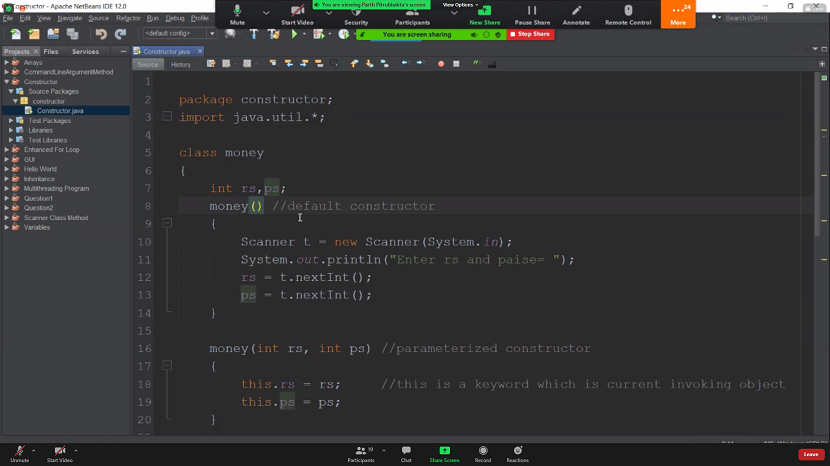Click the Clean and Build Project icon
Image resolution: width=830 pixels, height=466 pixels.
pos(274,34)
